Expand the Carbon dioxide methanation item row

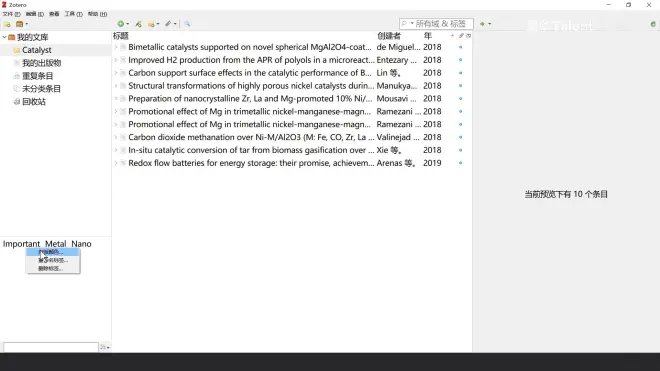coord(116,137)
